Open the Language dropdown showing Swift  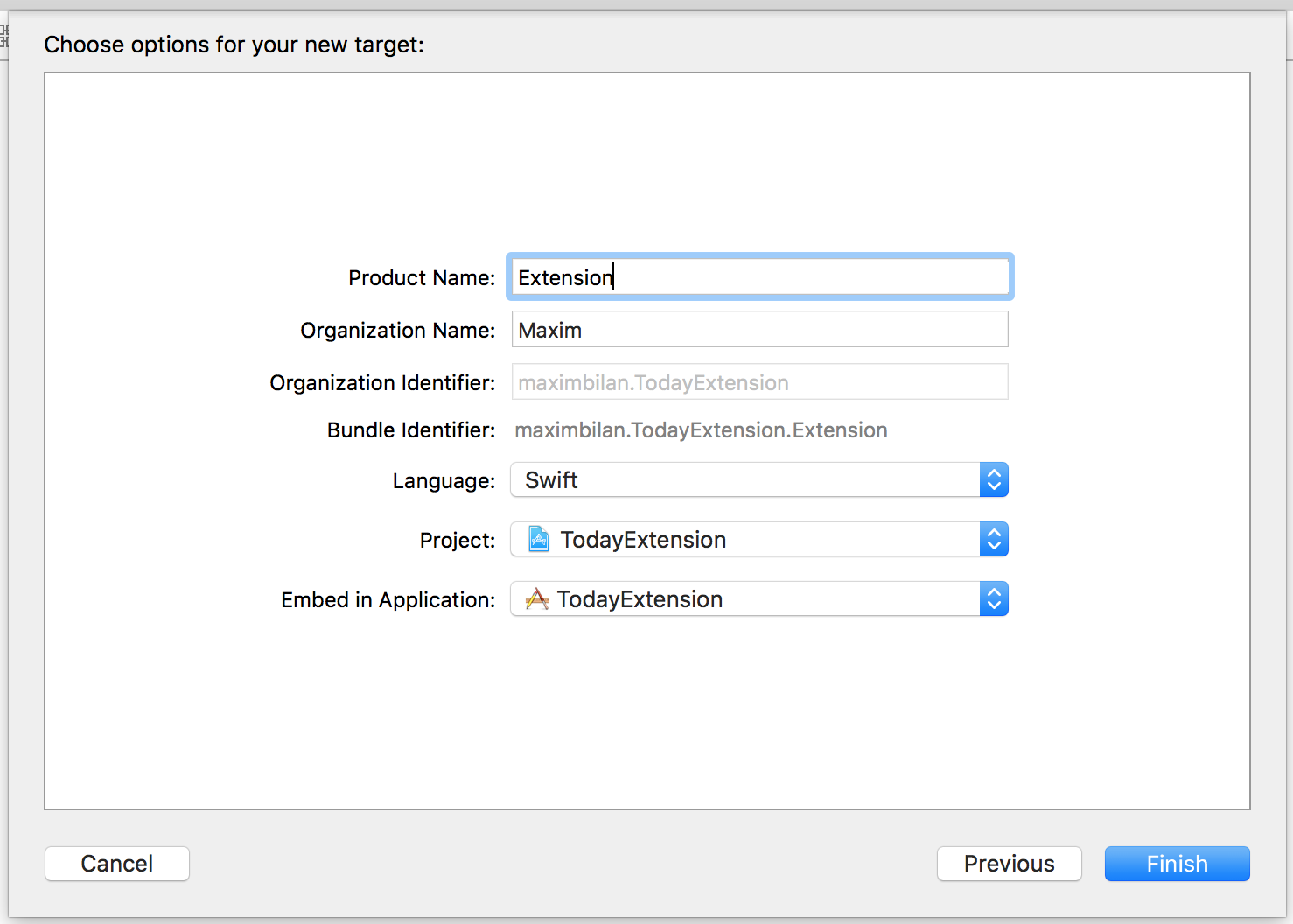point(759,480)
